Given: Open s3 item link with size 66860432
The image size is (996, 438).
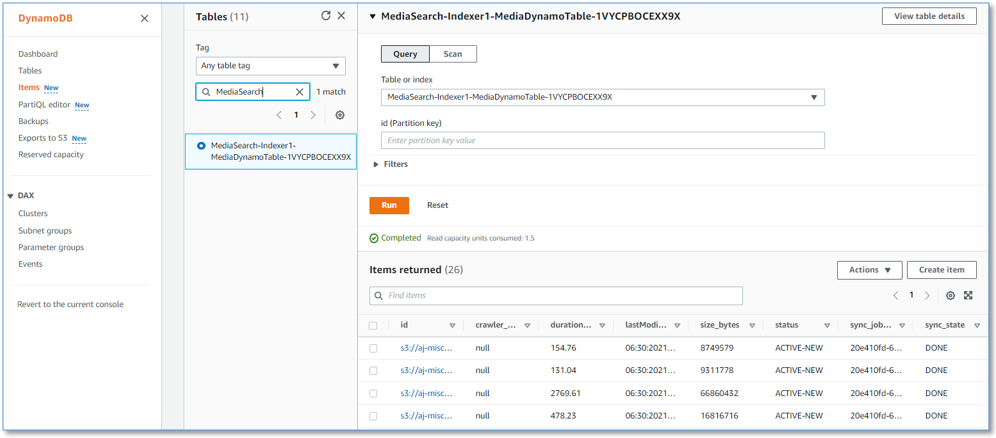Looking at the screenshot, I should (426, 393).
